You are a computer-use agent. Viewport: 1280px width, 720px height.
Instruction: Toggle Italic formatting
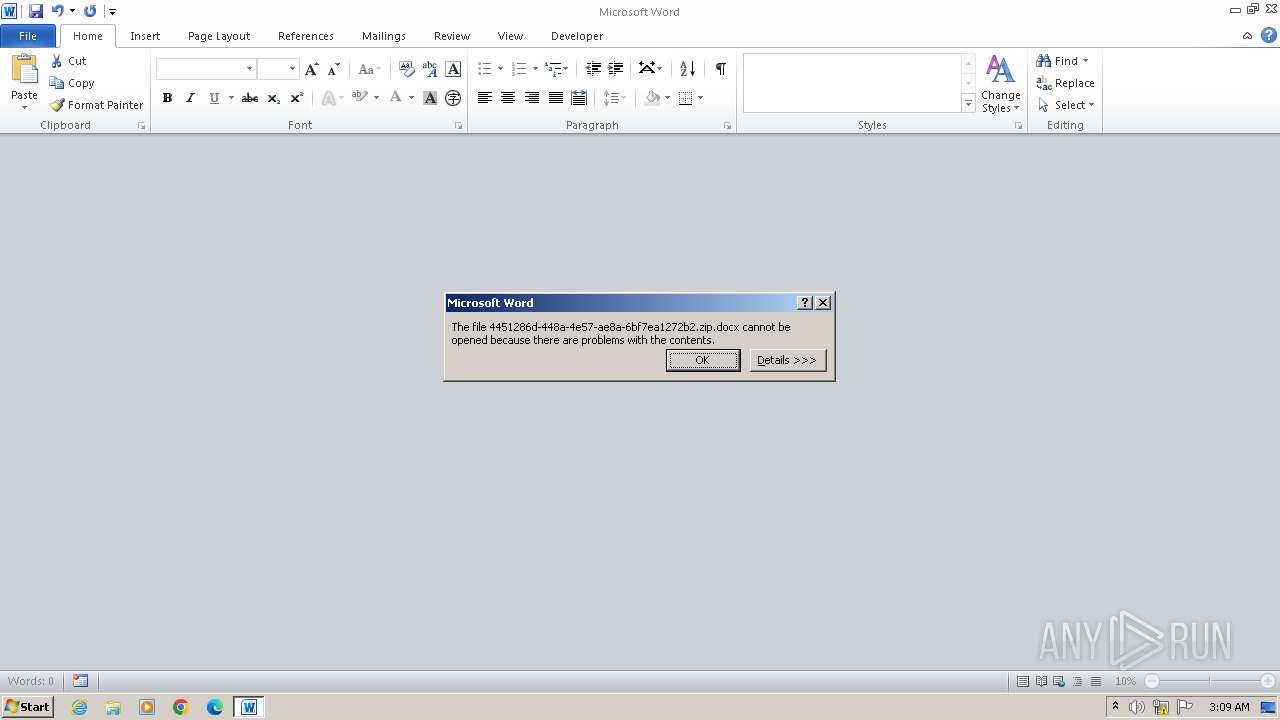190,98
